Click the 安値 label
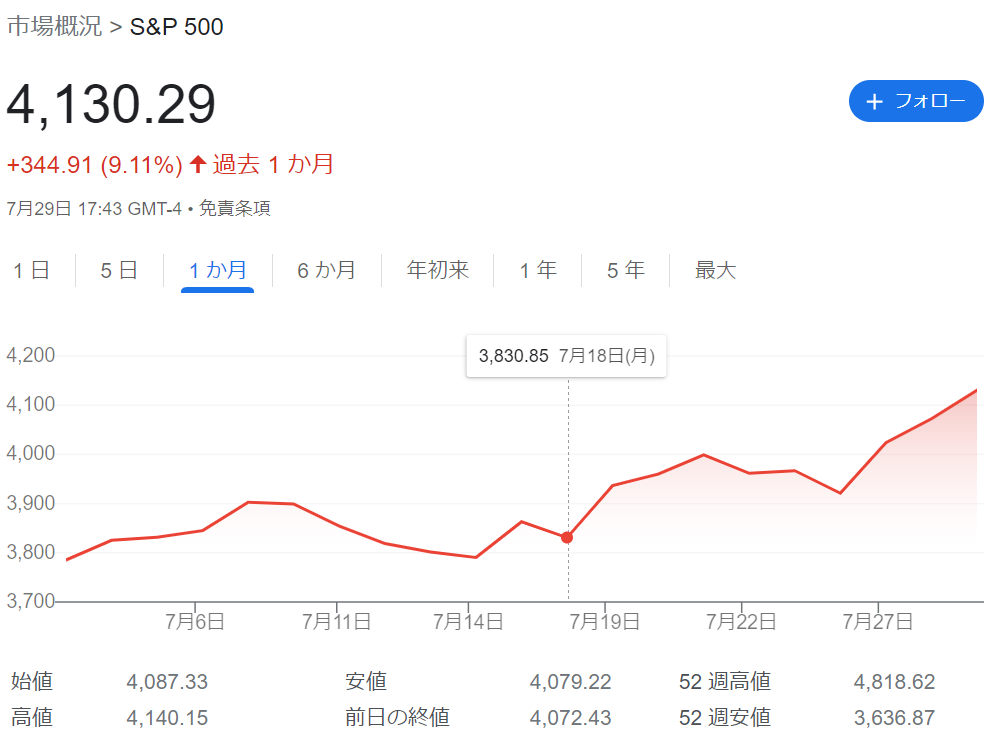 tap(366, 681)
